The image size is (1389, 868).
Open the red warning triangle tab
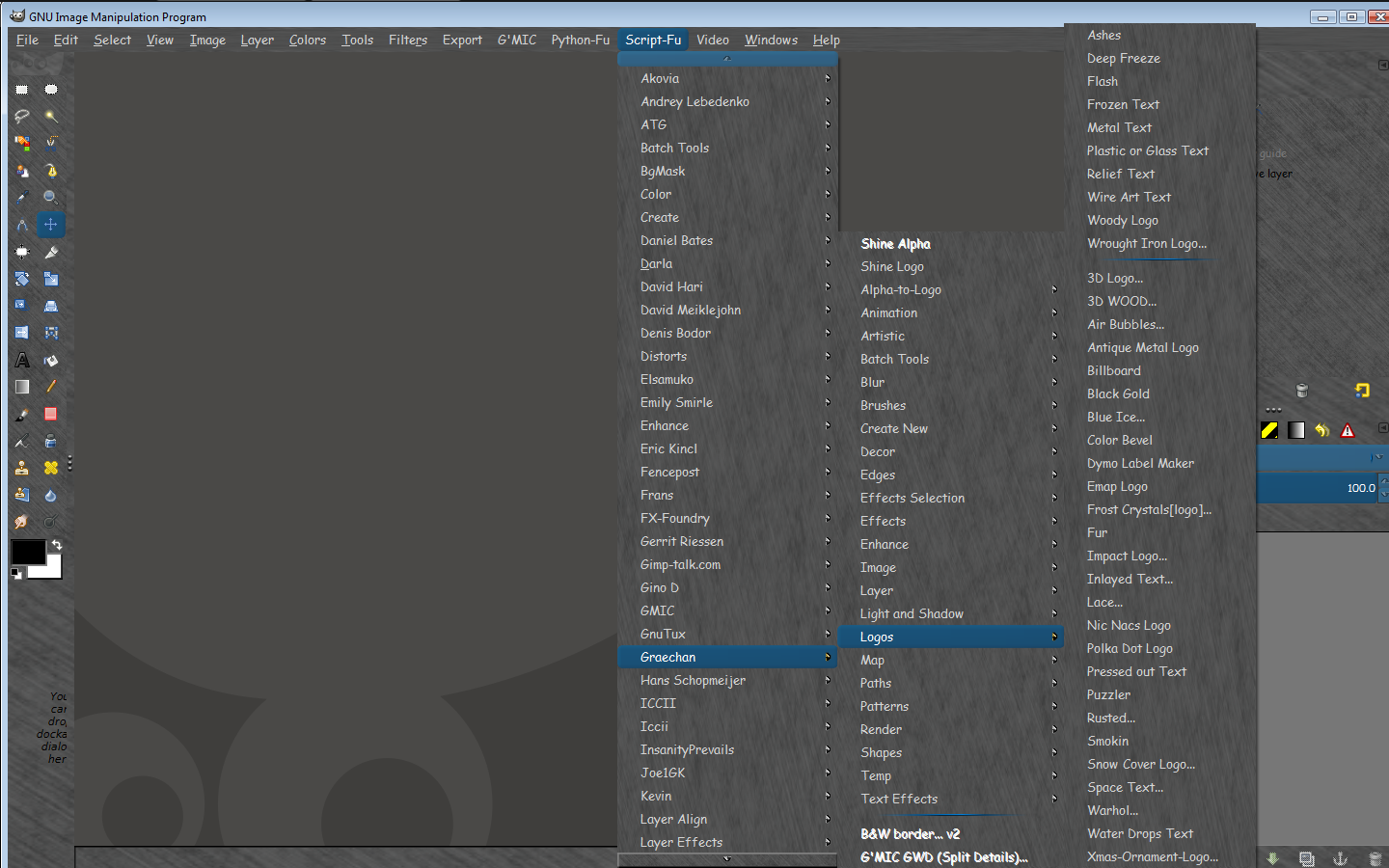click(x=1348, y=430)
